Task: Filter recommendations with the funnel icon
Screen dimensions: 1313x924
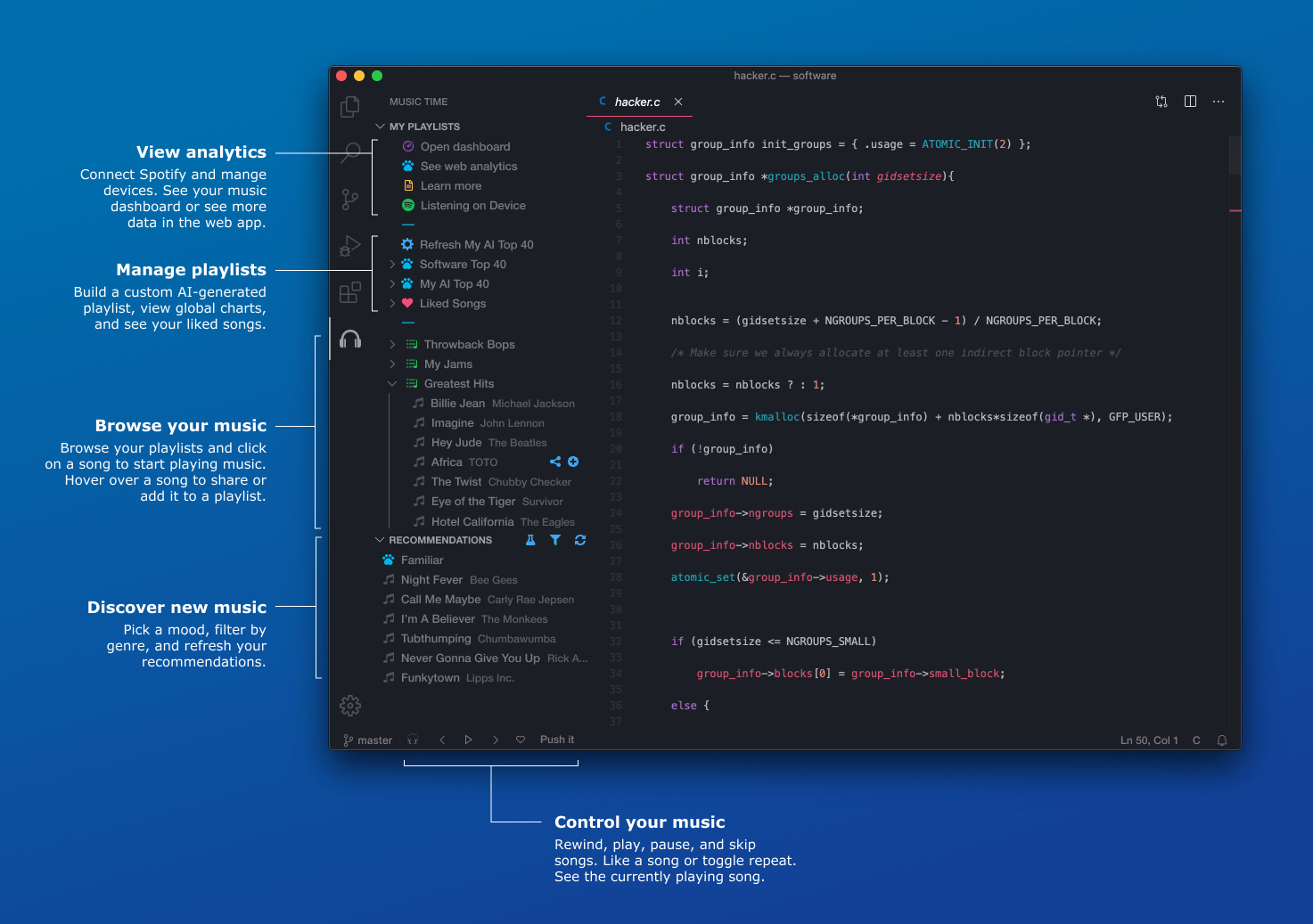Action: coord(555,539)
